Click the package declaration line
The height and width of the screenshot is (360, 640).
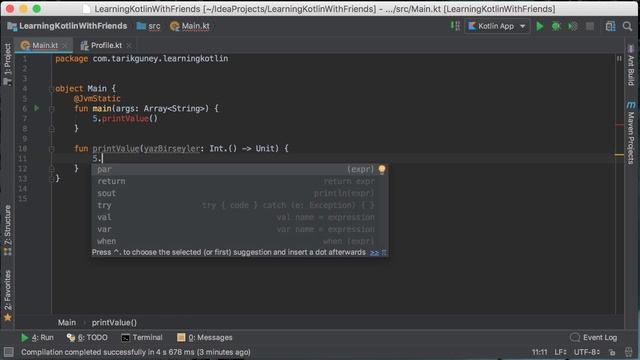coord(142,59)
